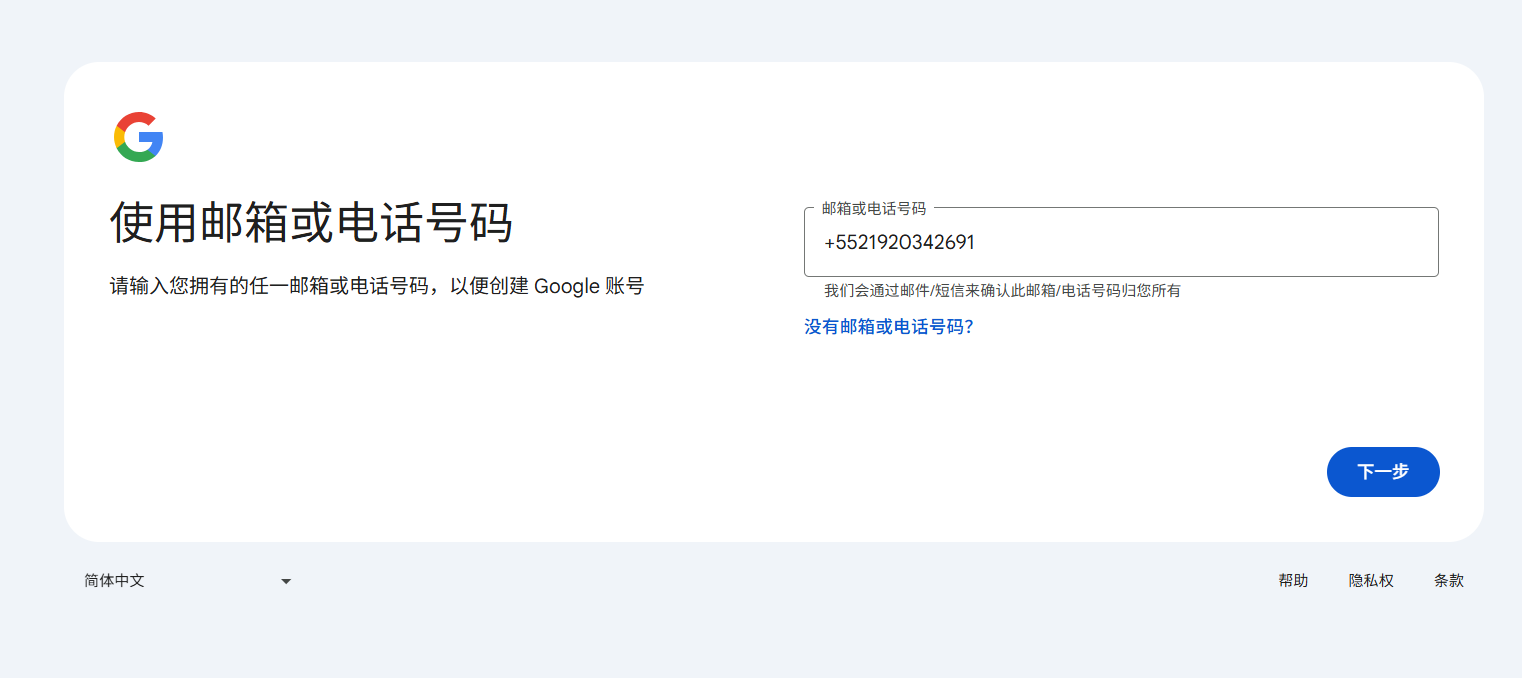
Task: Click the 下一步 button
Action: [1383, 472]
